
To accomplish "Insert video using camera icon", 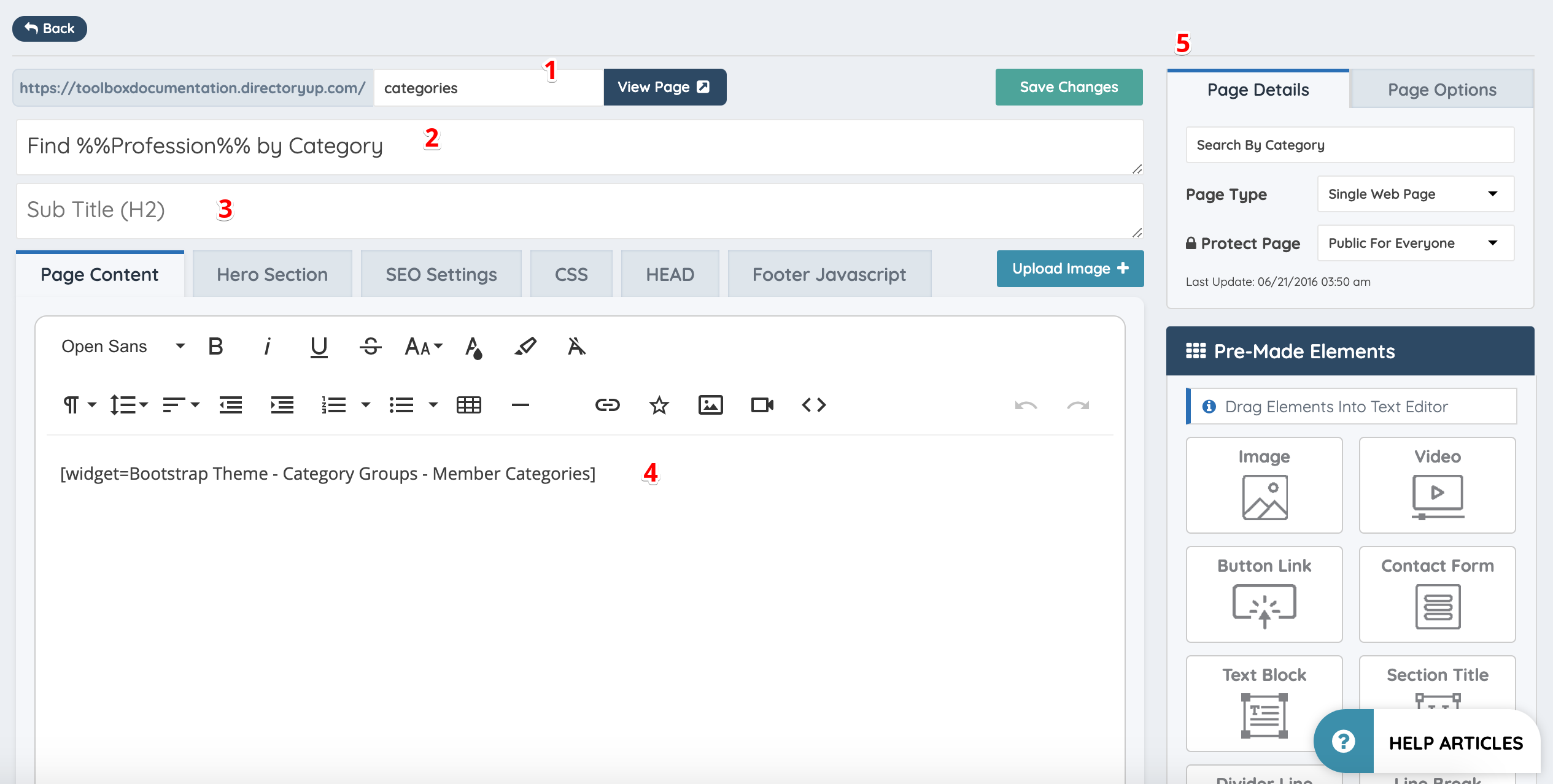I will tap(762, 405).
